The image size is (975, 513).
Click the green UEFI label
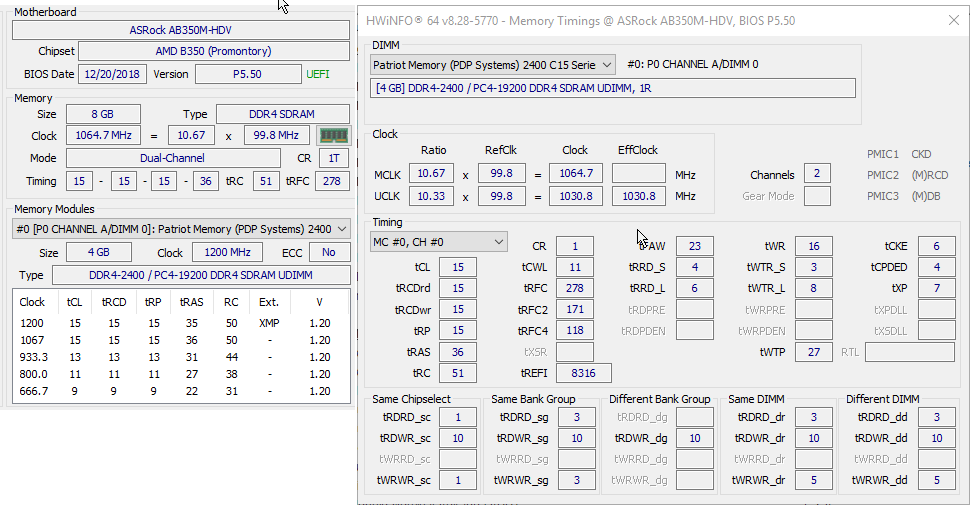coord(318,74)
